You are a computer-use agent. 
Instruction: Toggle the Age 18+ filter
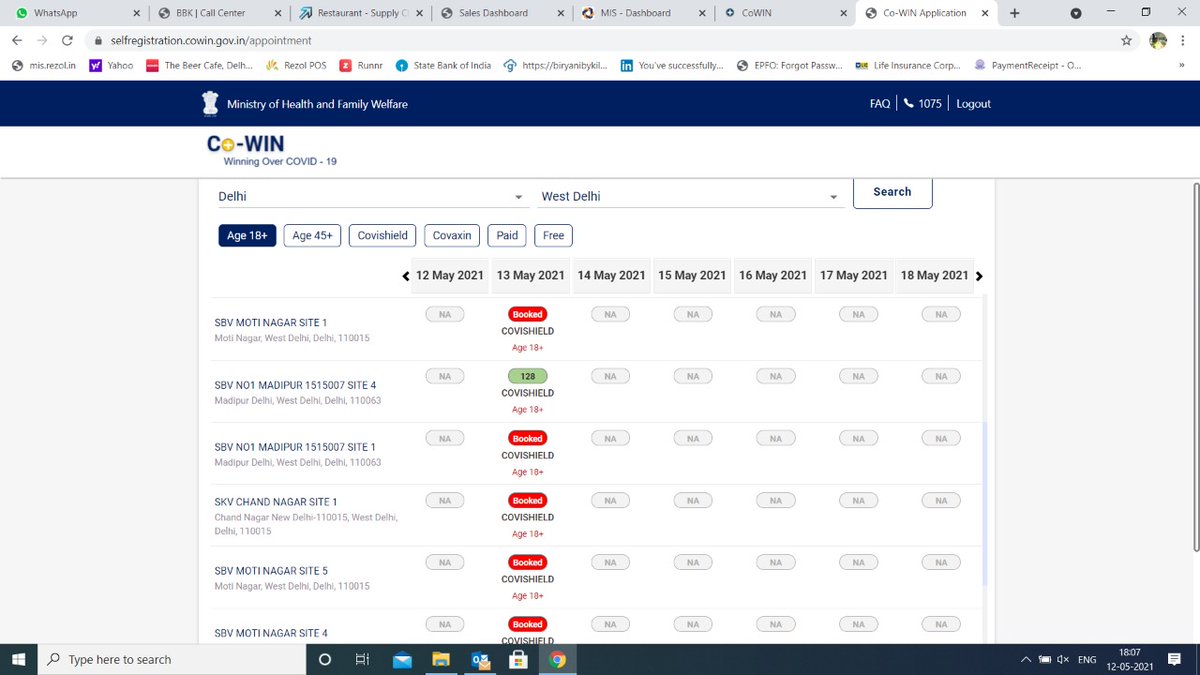pos(247,236)
